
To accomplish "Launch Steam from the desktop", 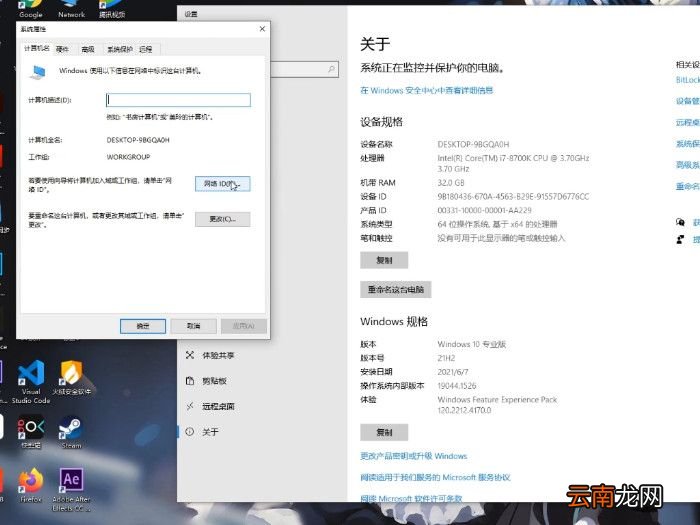I will coord(71,432).
